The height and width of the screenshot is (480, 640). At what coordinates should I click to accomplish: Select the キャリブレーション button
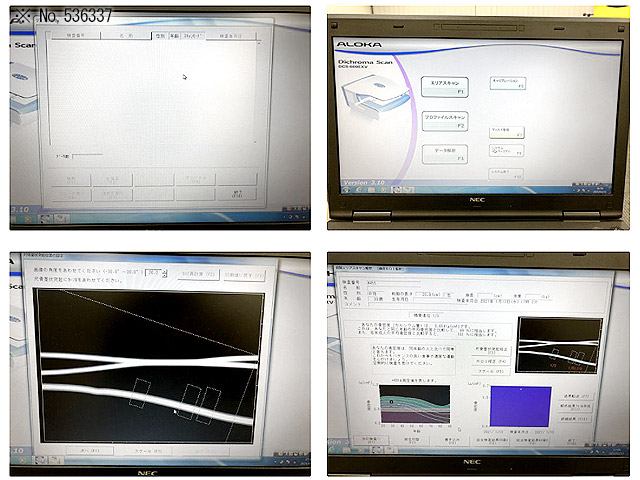(x=507, y=83)
